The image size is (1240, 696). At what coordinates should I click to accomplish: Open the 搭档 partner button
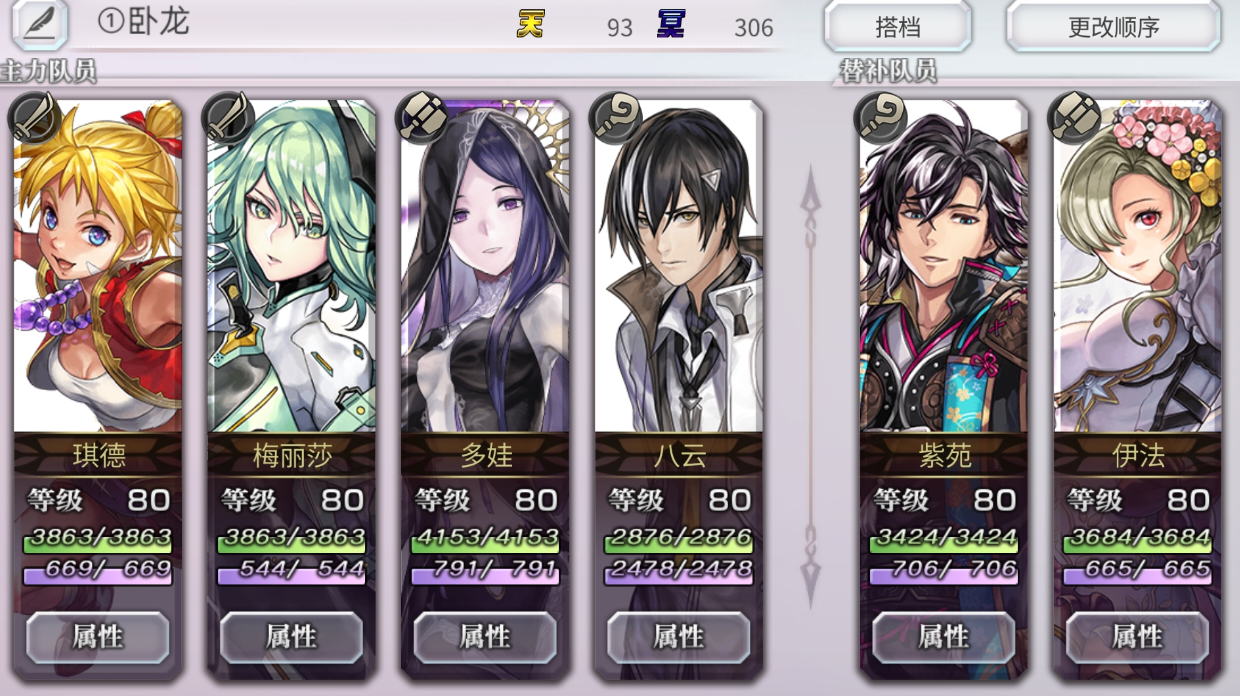(897, 27)
